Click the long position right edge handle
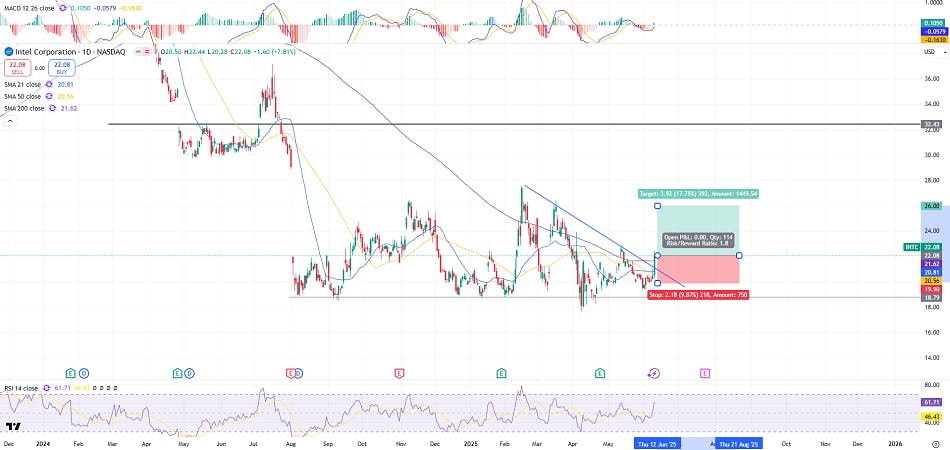Viewport: 950px width, 450px height. pos(740,255)
